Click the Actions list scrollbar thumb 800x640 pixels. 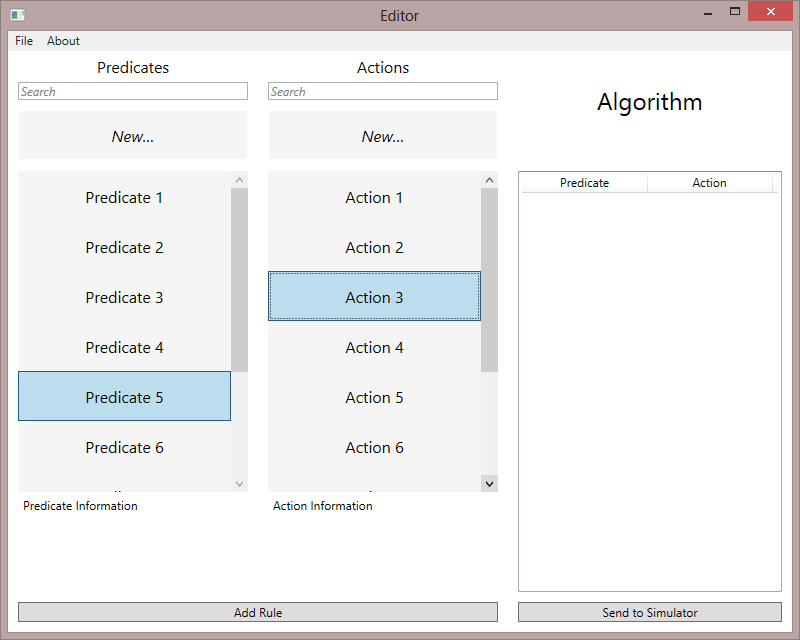click(x=489, y=280)
